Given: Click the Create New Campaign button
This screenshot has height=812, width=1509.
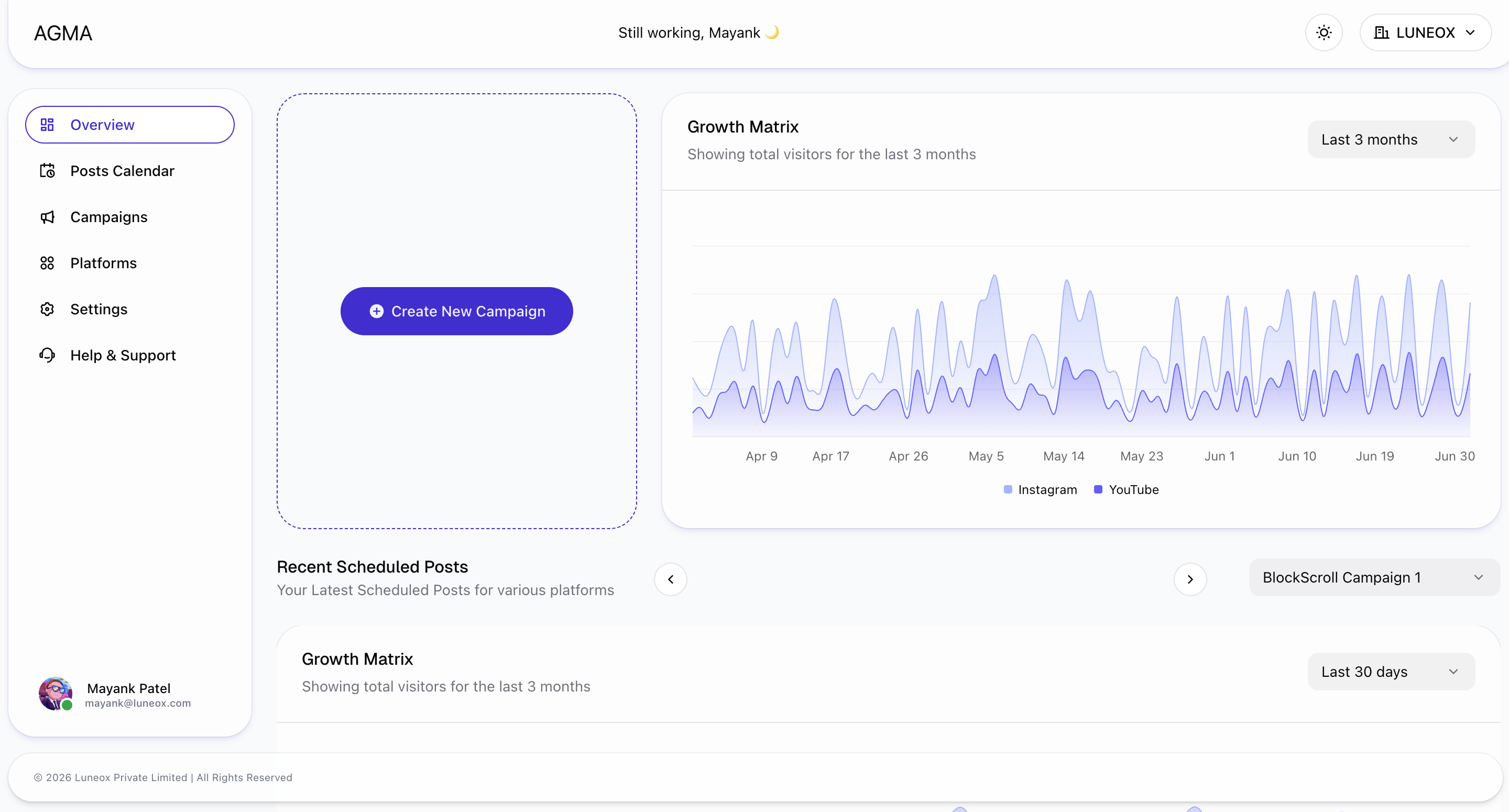Looking at the screenshot, I should pyautogui.click(x=456, y=311).
